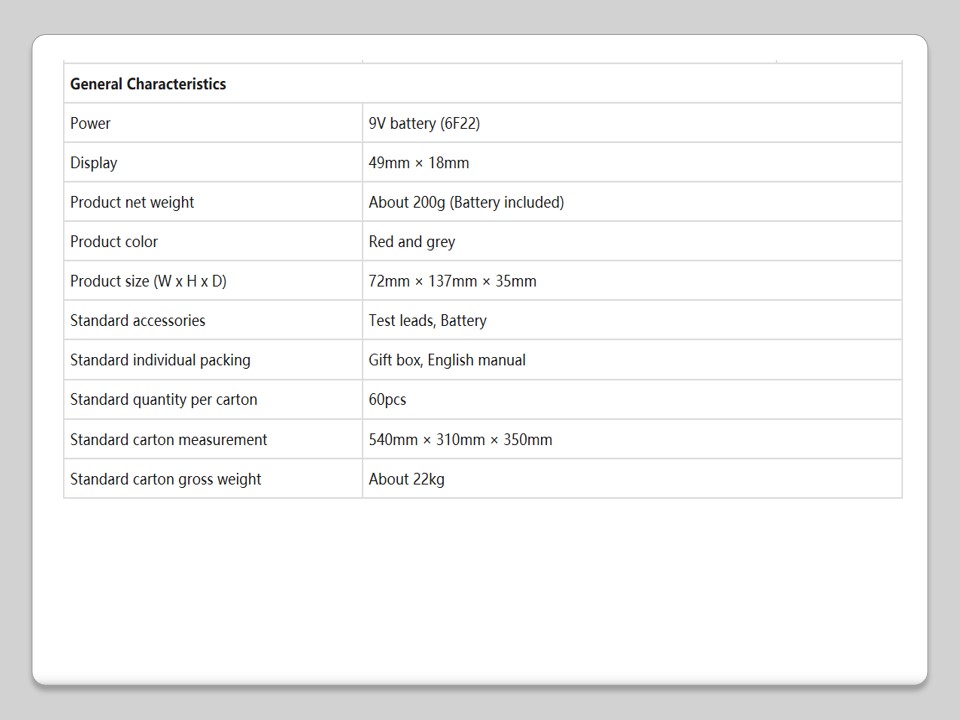Screen dimensions: 960x720
Task: Click the 540mm × 310mm × 350mm value
Action: (460, 440)
